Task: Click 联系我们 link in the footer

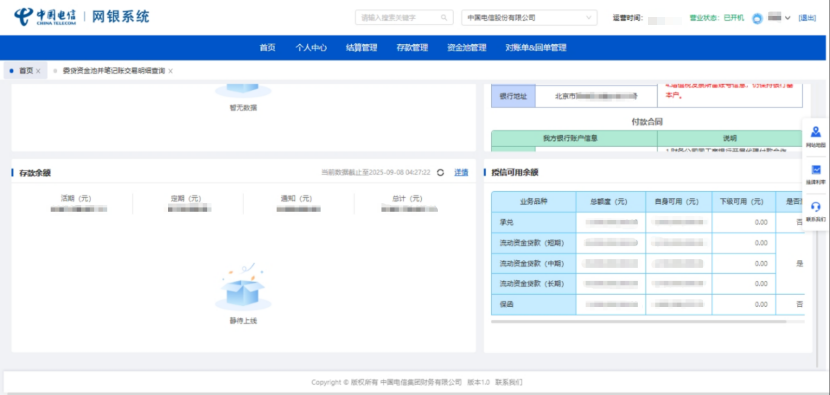Action: coord(509,382)
